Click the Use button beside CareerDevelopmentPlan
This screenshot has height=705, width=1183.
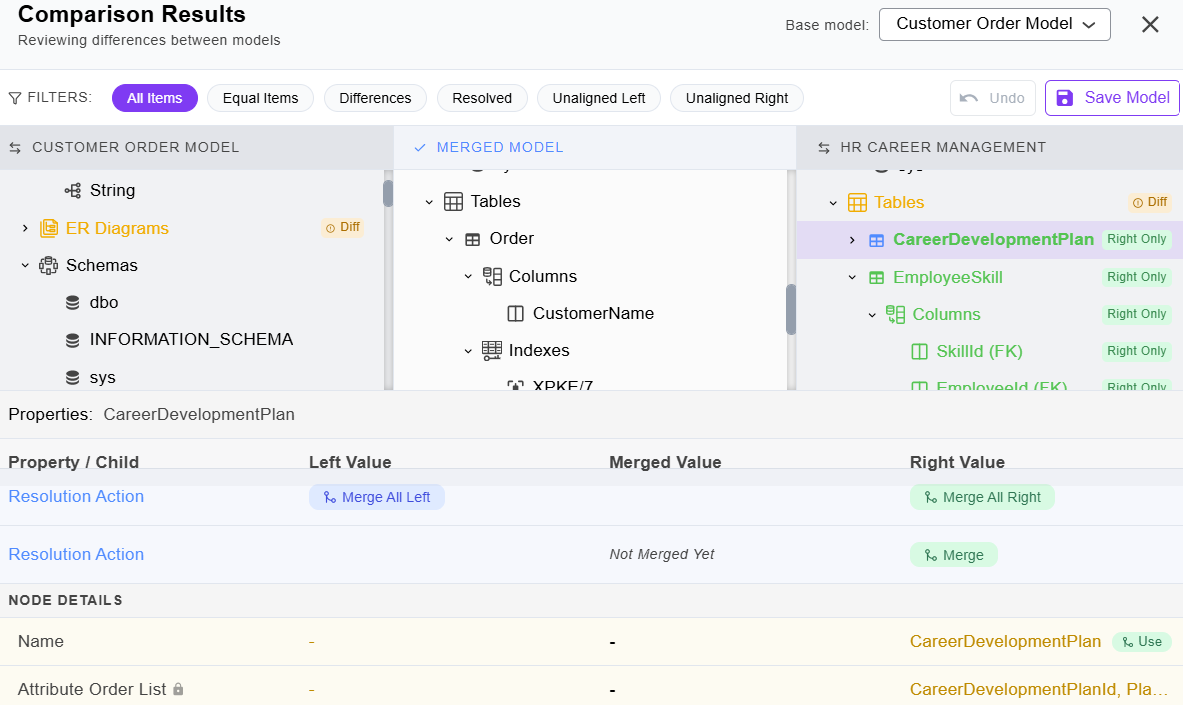1142,642
